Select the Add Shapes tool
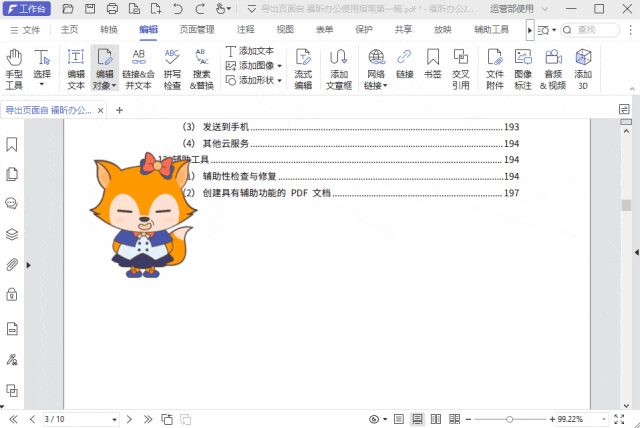Image resolution: width=640 pixels, height=428 pixels. (x=250, y=80)
